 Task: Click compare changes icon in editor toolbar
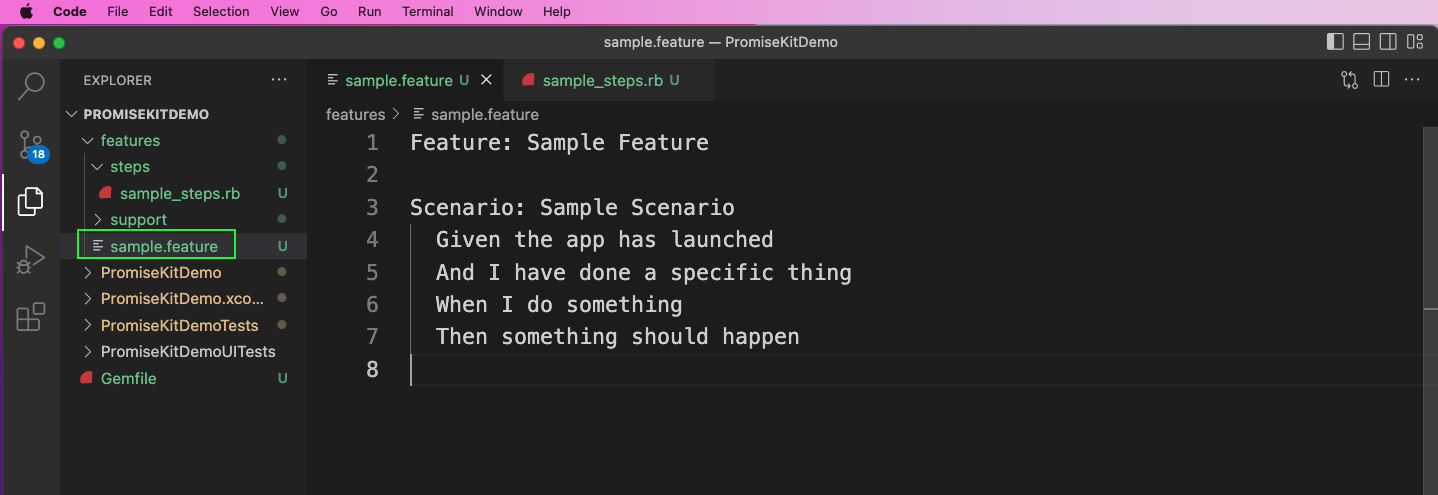tap(1349, 80)
